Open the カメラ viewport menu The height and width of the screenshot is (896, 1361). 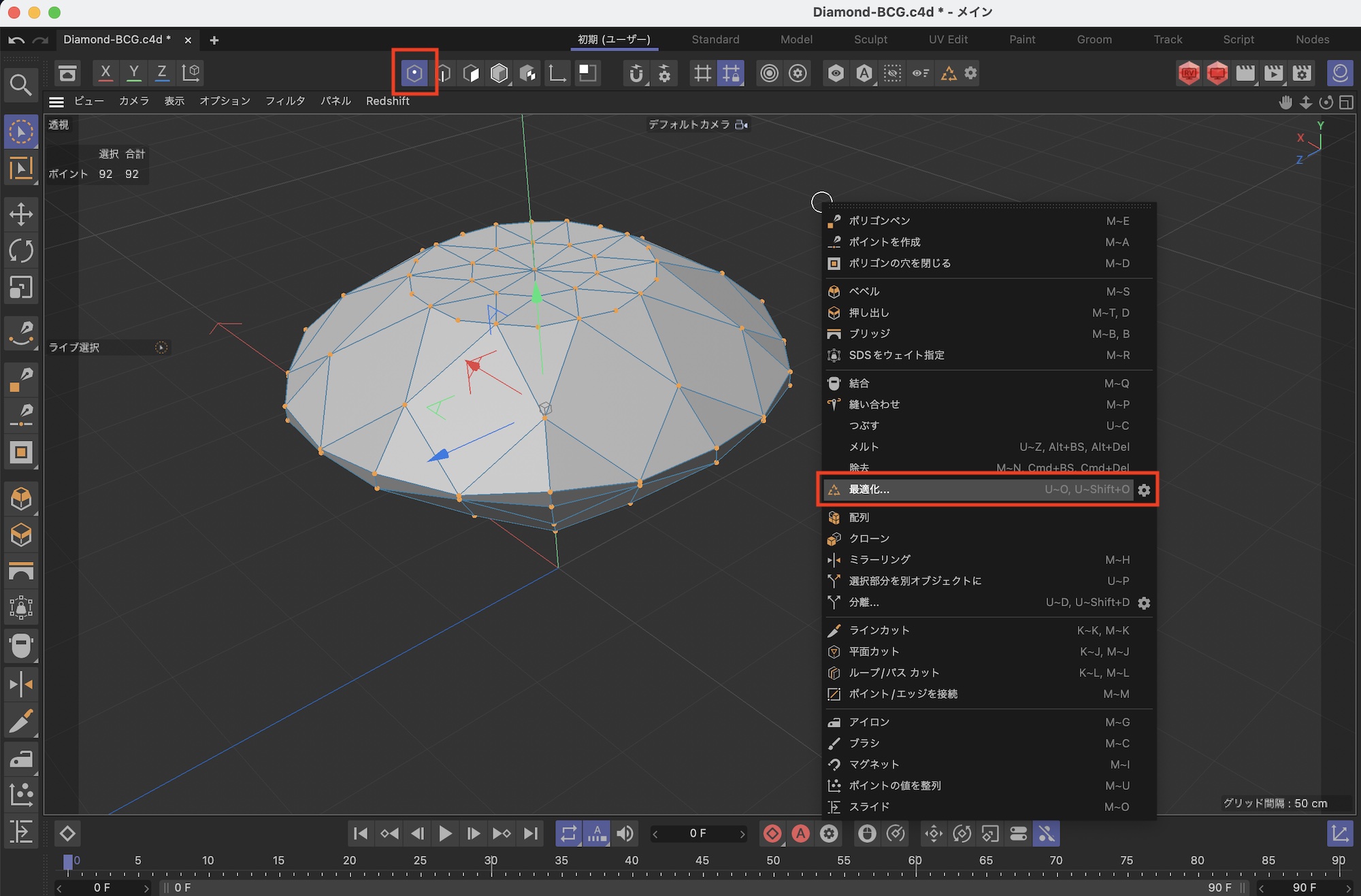tap(133, 101)
